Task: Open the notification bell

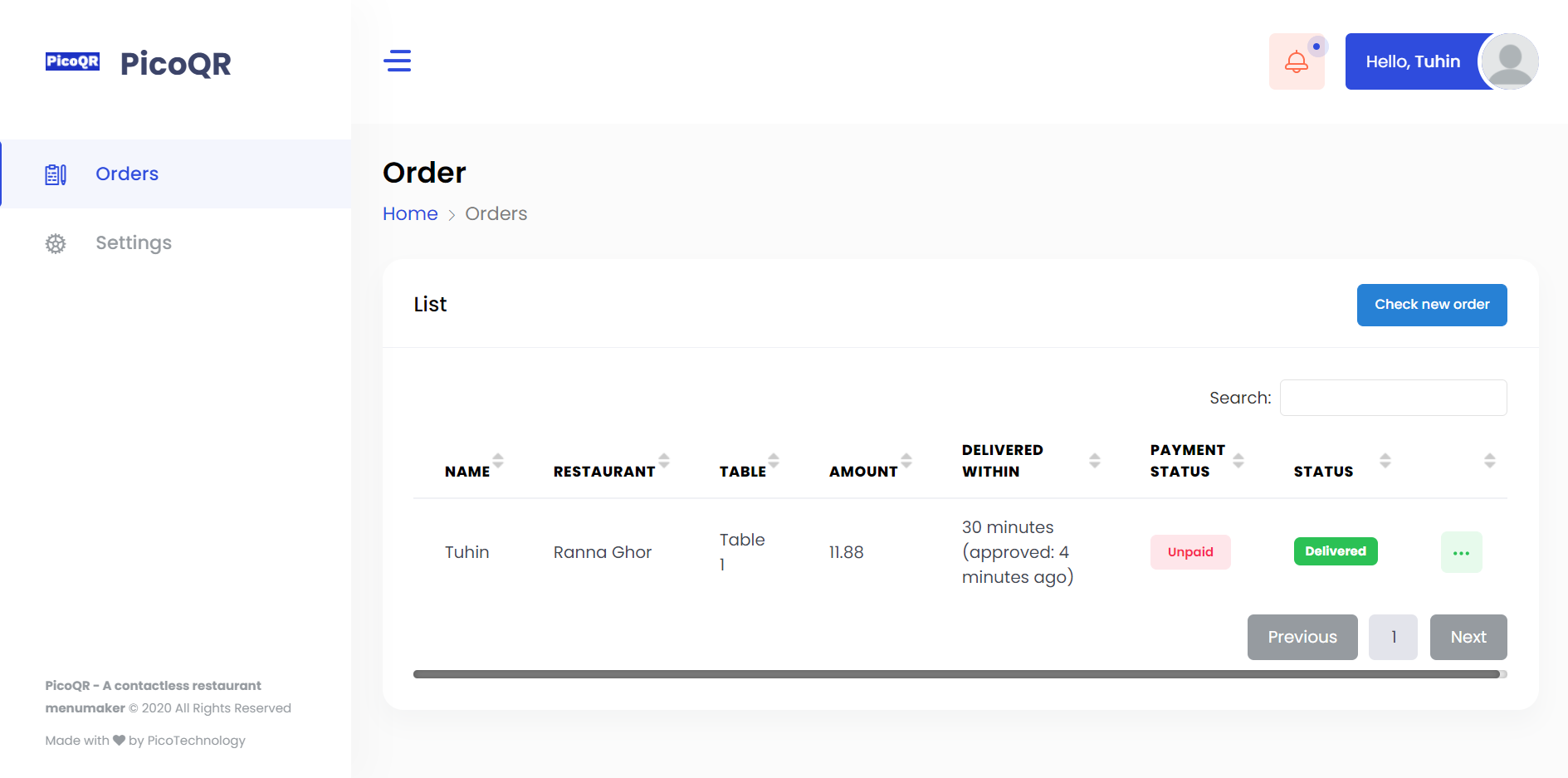Action: pos(1296,61)
